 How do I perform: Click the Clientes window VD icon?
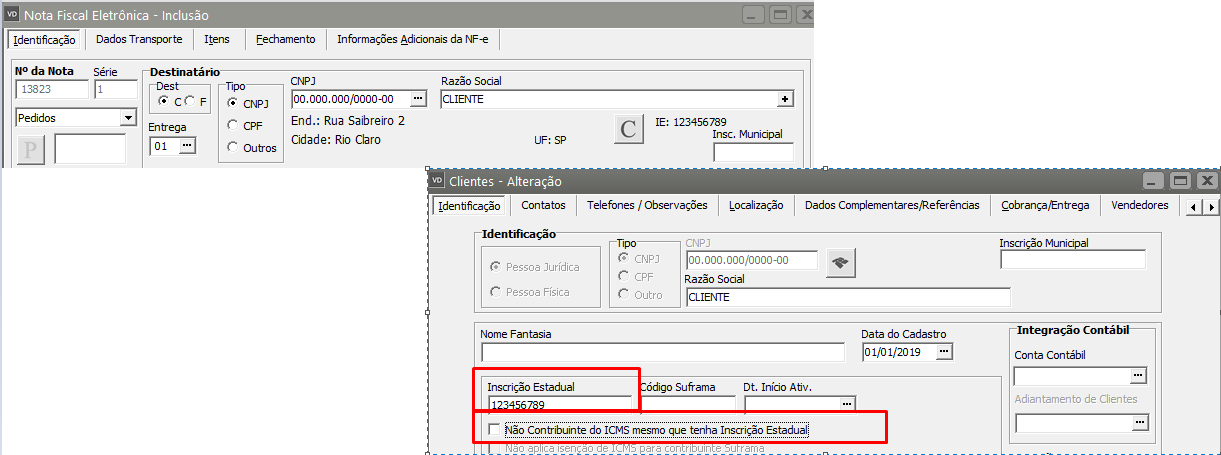(x=436, y=181)
